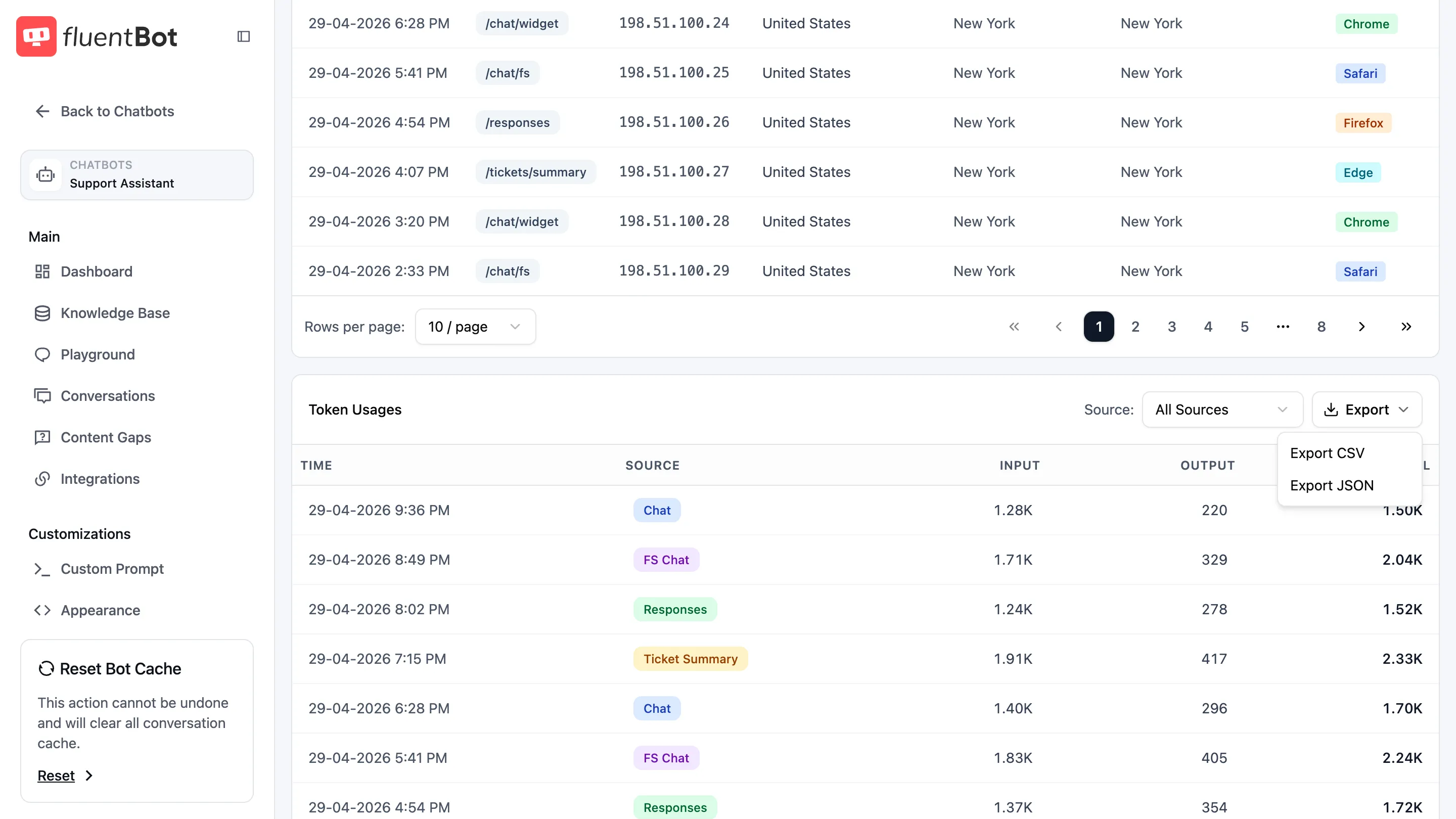The image size is (1456, 819).
Task: Go to next page arrow
Action: 1361,327
